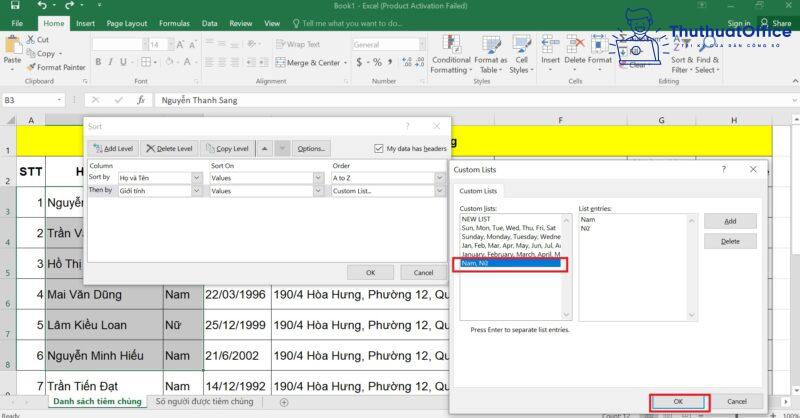Viewport: 800px width, 418px height.
Task: Click the Copy icon in Clipboard group
Action: tap(31, 53)
